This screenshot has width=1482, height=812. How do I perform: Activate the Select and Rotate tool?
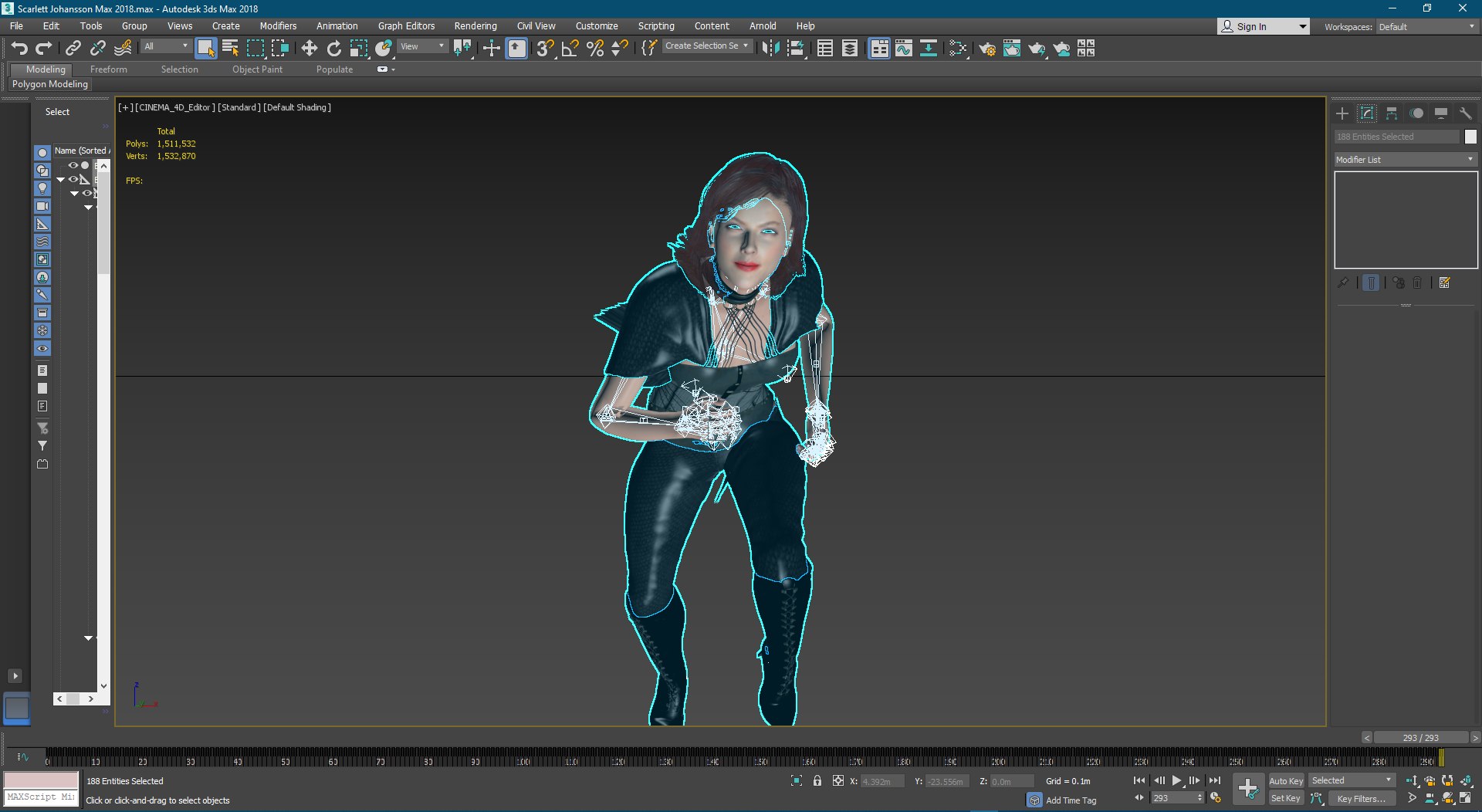coord(333,48)
